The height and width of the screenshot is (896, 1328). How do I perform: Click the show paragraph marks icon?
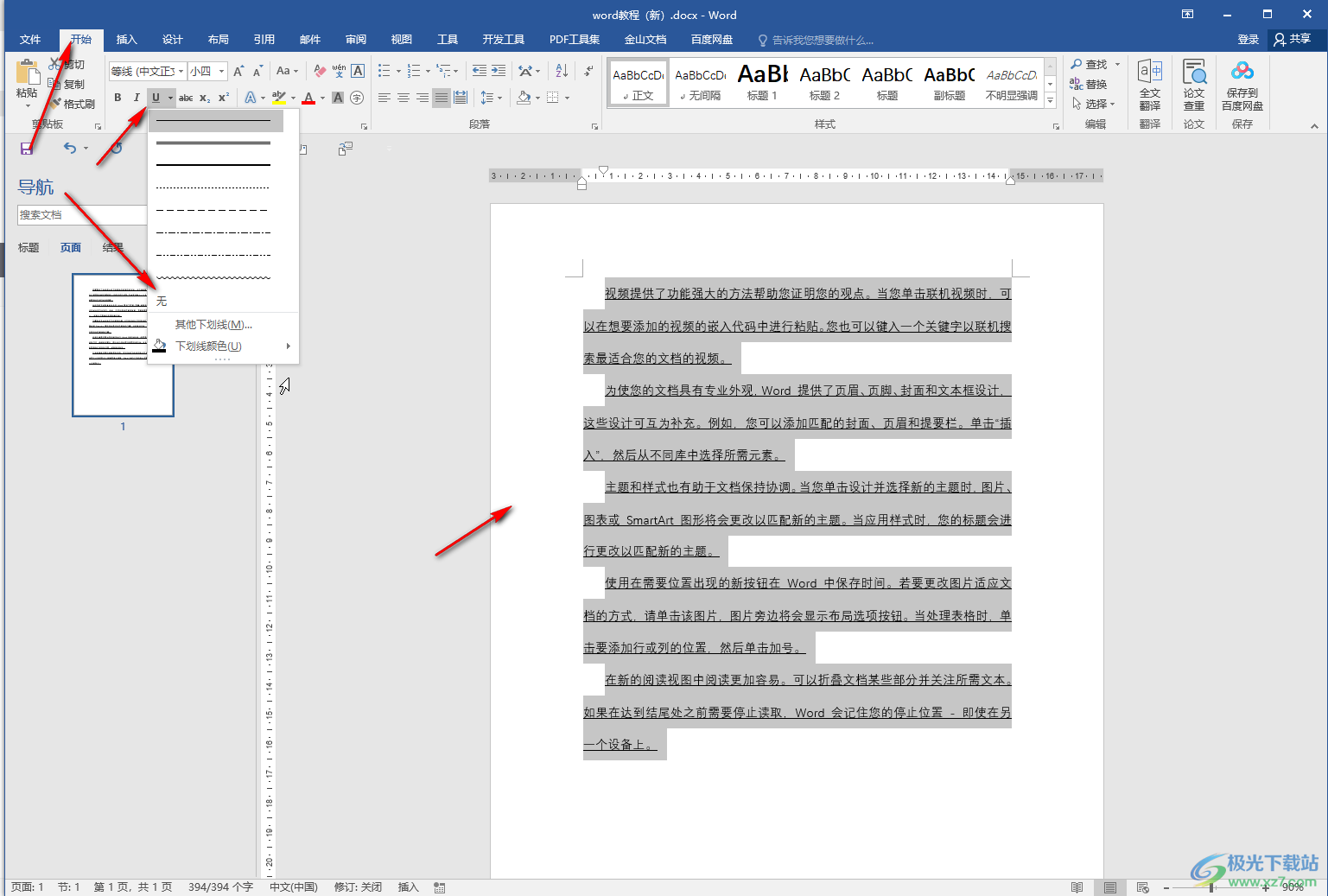pos(588,71)
